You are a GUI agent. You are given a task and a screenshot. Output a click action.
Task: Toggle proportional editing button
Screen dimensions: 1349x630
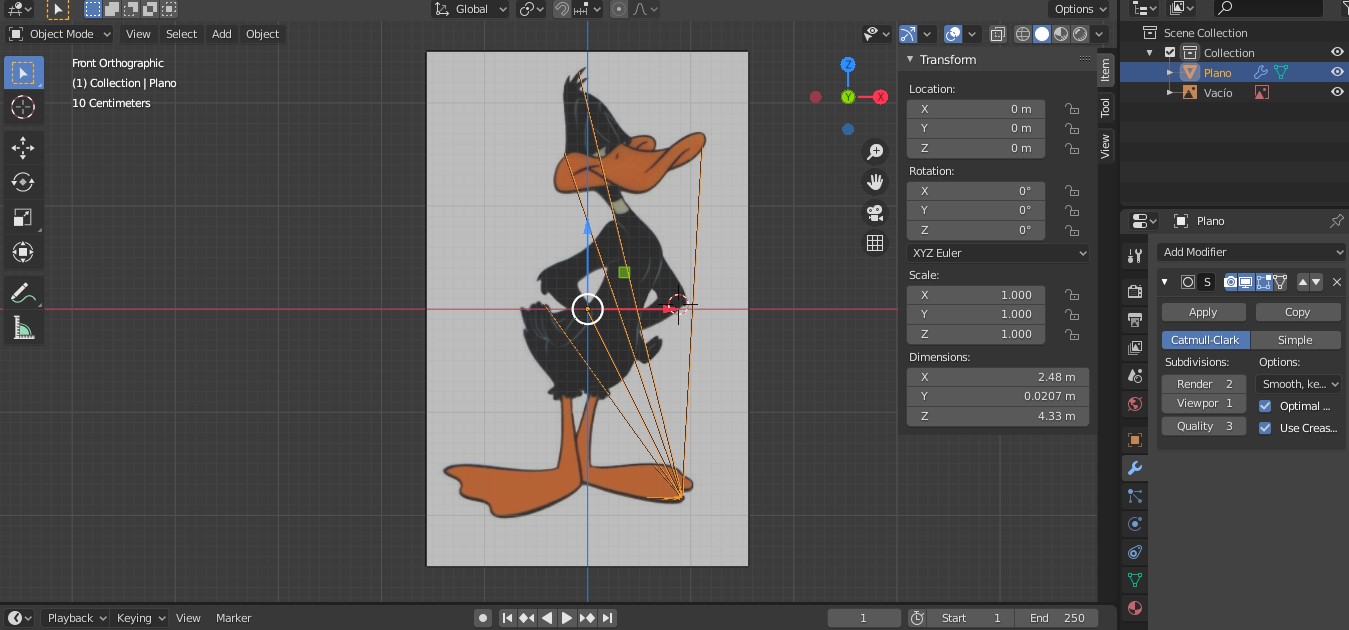pos(619,9)
